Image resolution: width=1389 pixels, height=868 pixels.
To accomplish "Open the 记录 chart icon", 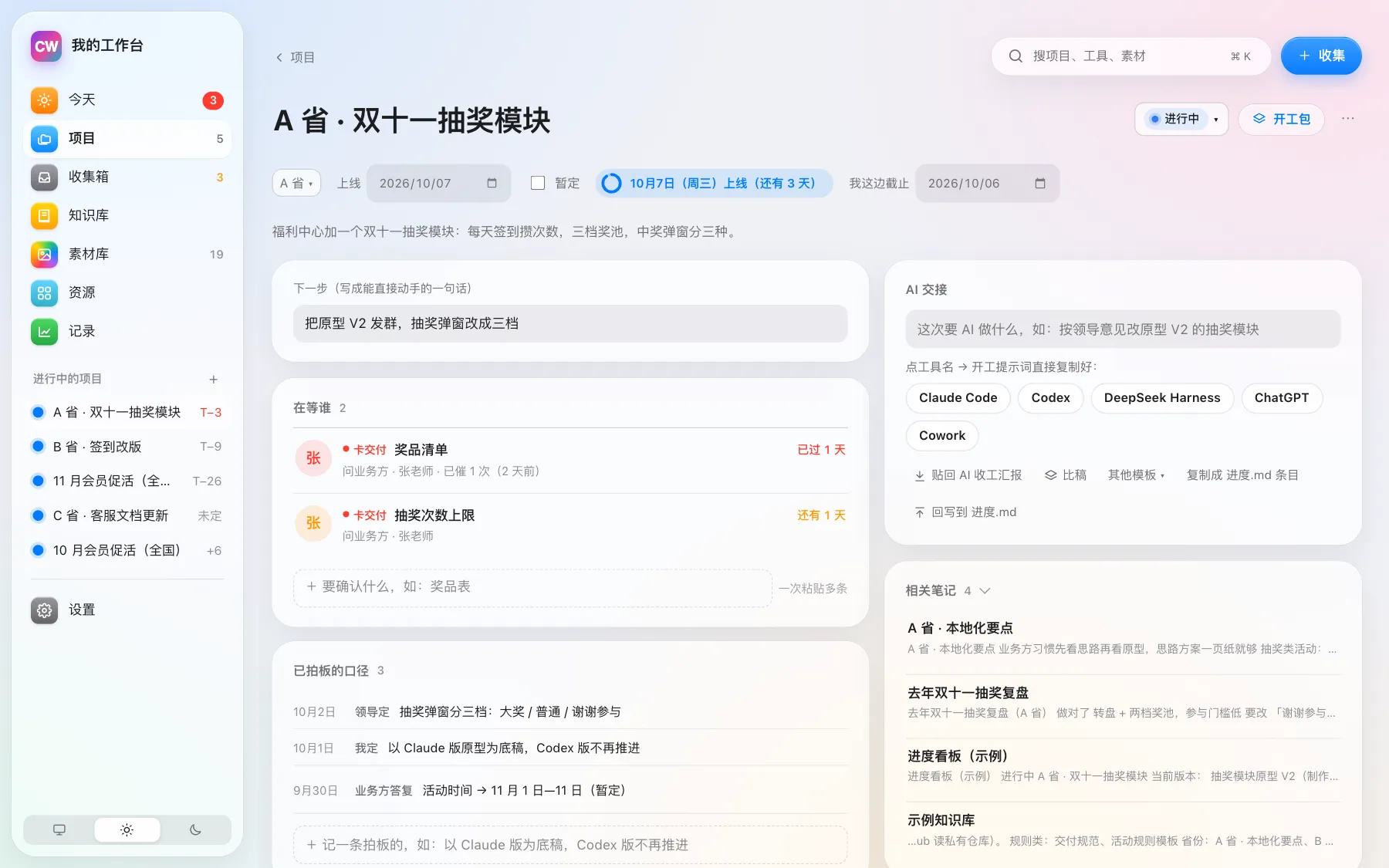I will click(44, 331).
